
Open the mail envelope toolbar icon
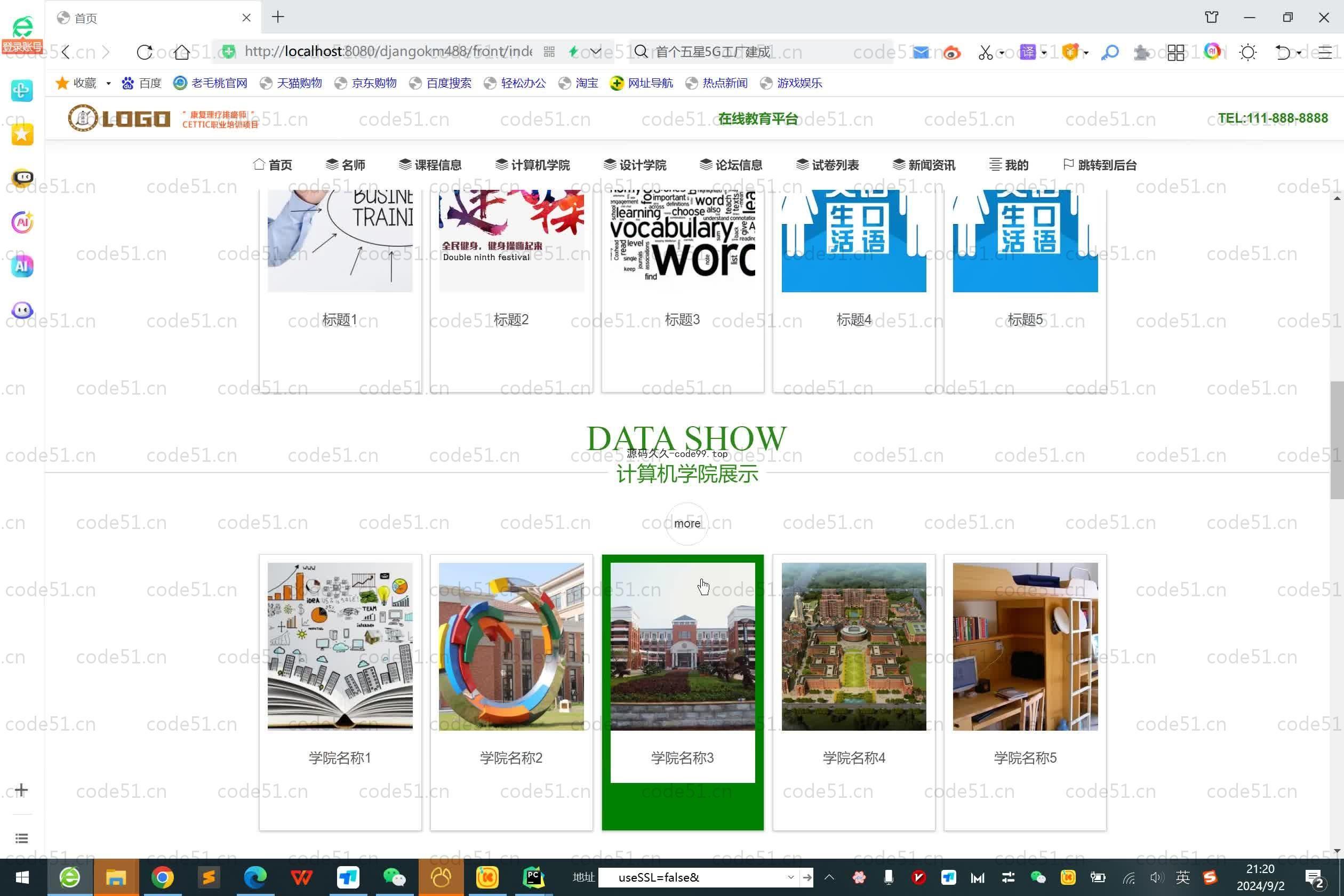[921, 53]
